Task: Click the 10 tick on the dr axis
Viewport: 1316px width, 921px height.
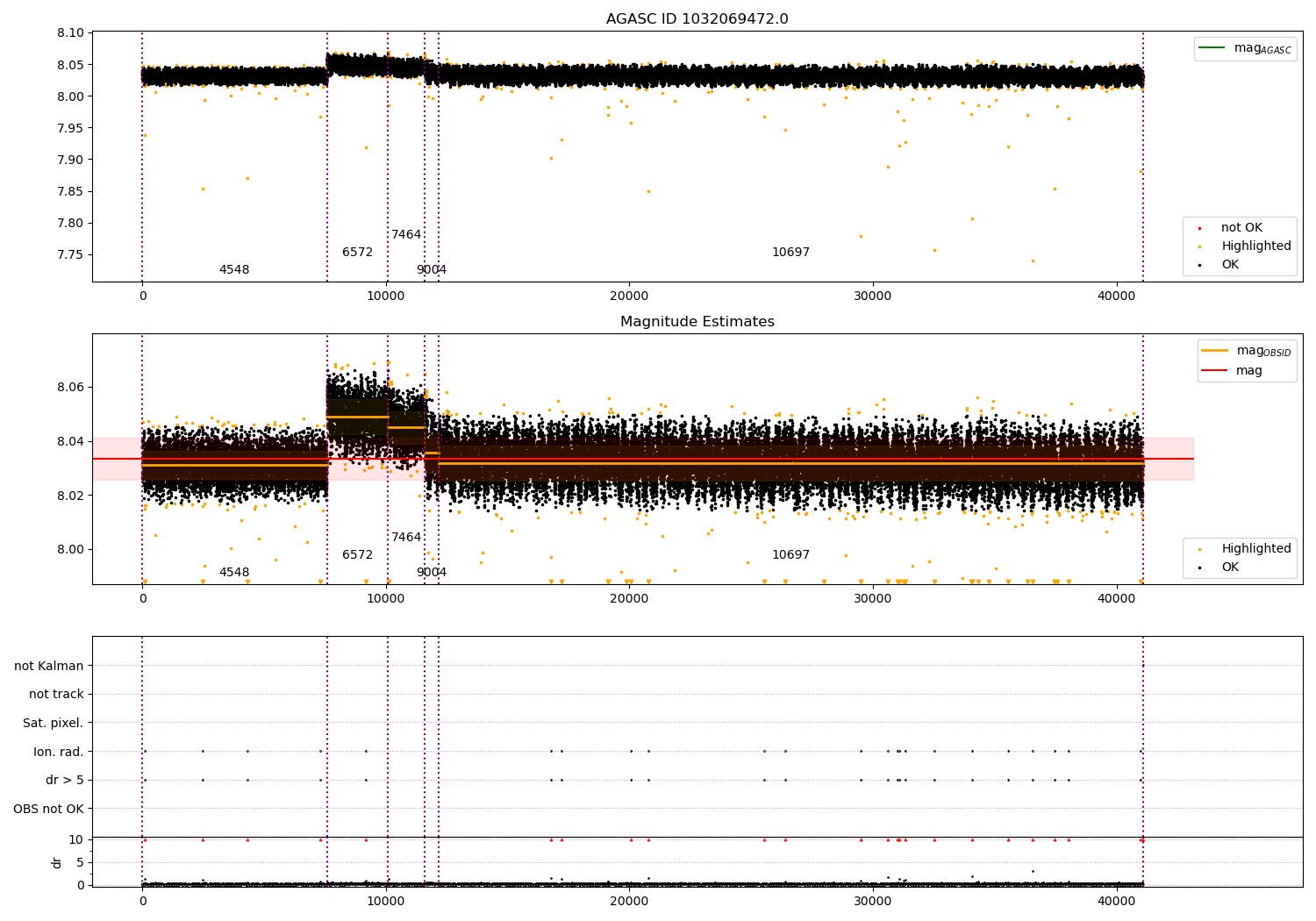Action: [76, 839]
